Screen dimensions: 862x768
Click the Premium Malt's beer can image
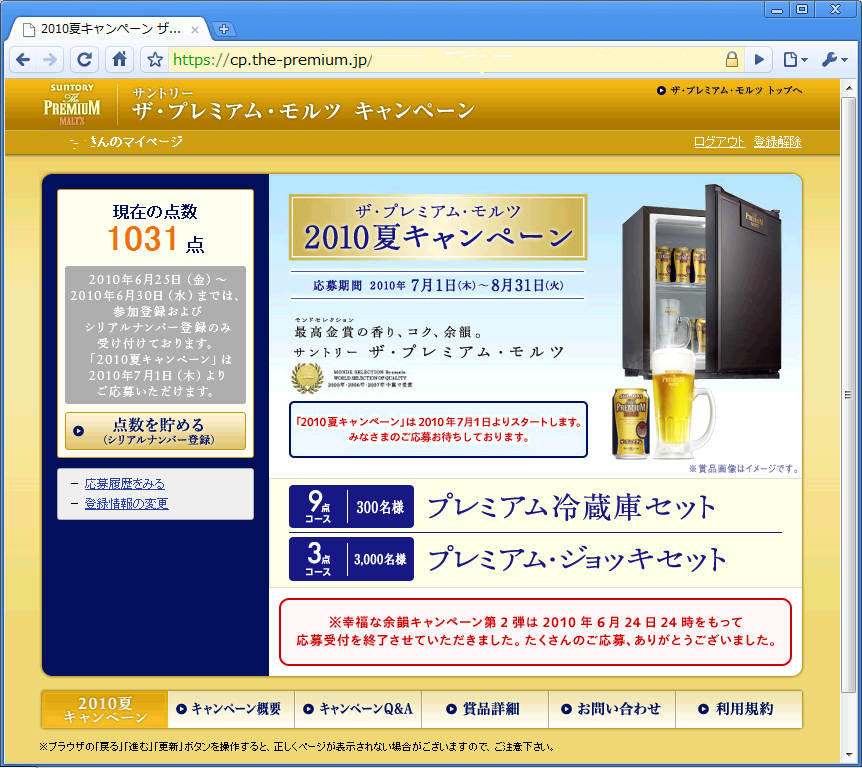[x=631, y=423]
